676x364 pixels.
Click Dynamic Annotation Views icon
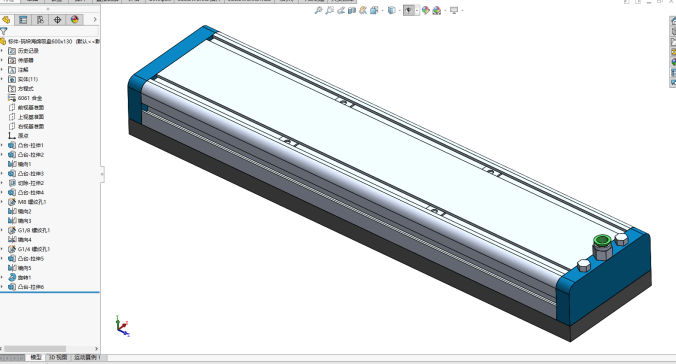click(363, 10)
